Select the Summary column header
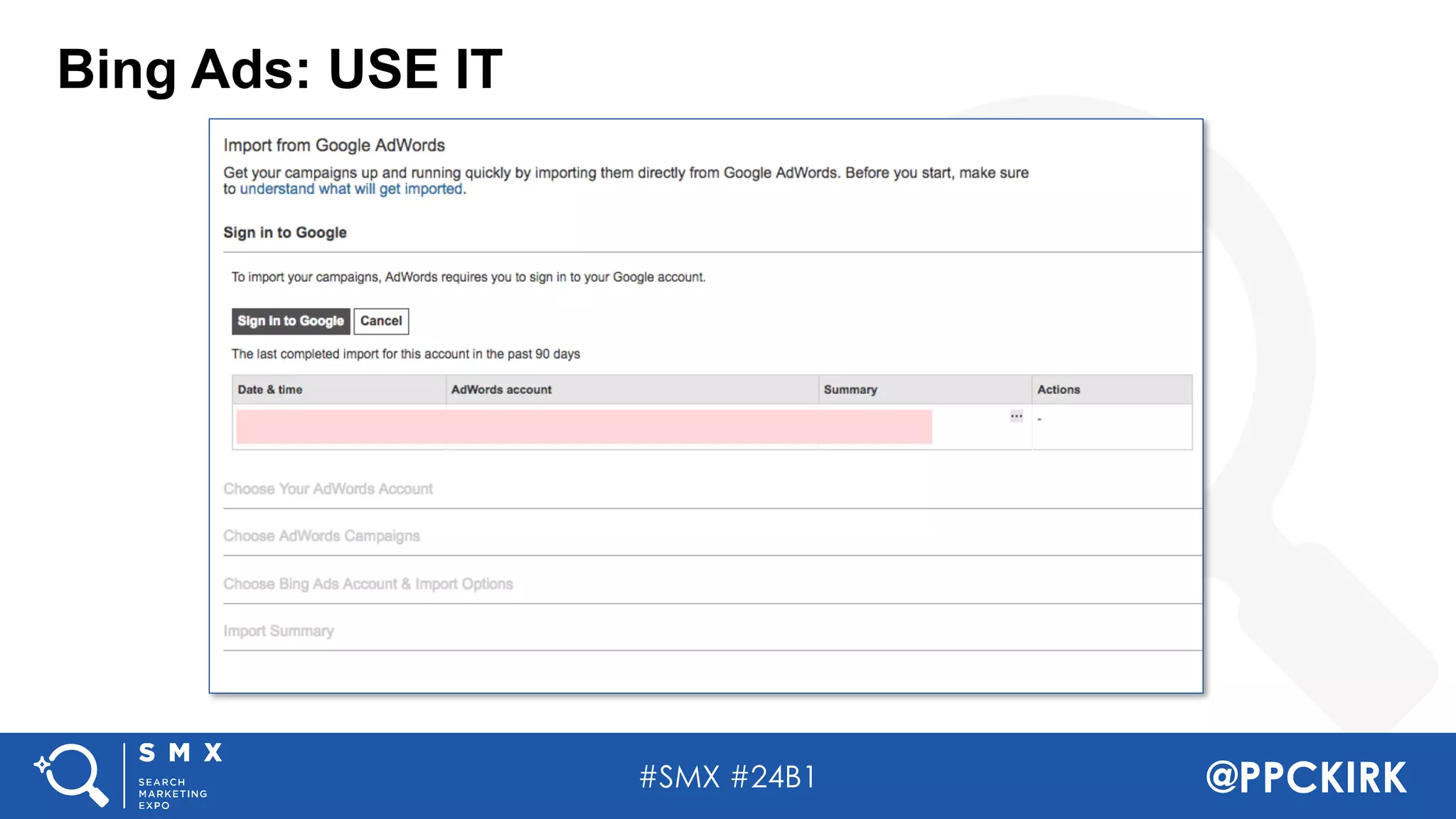Viewport: 1456px width, 819px height. [925, 390]
